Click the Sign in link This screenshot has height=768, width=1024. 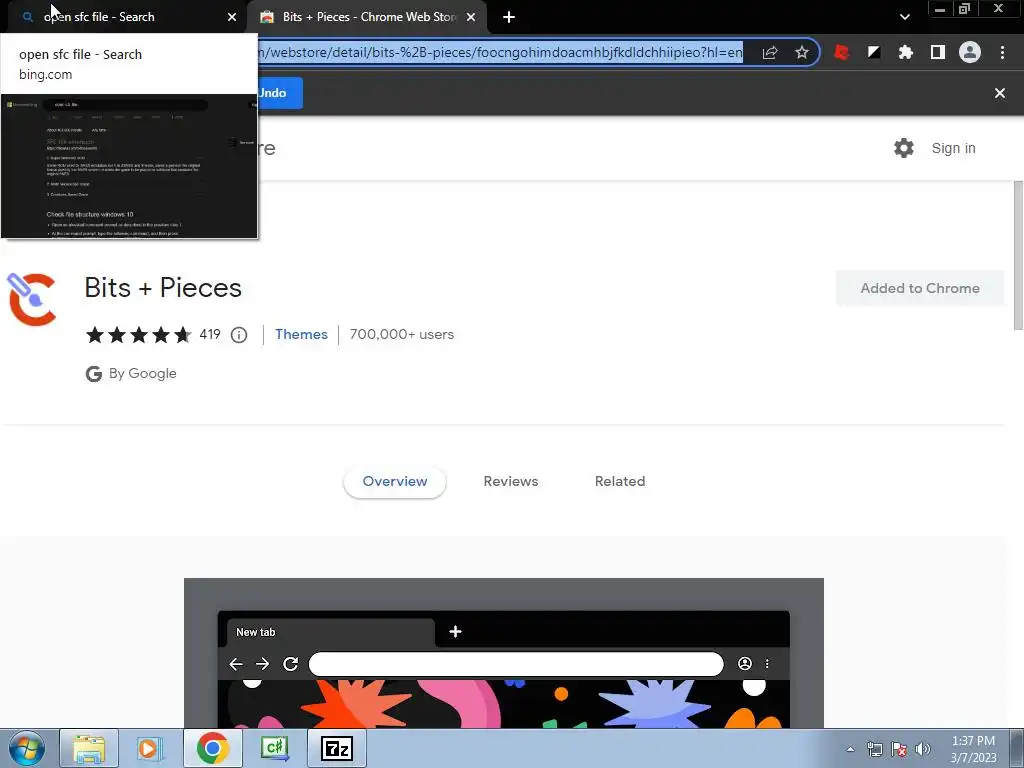pos(953,148)
